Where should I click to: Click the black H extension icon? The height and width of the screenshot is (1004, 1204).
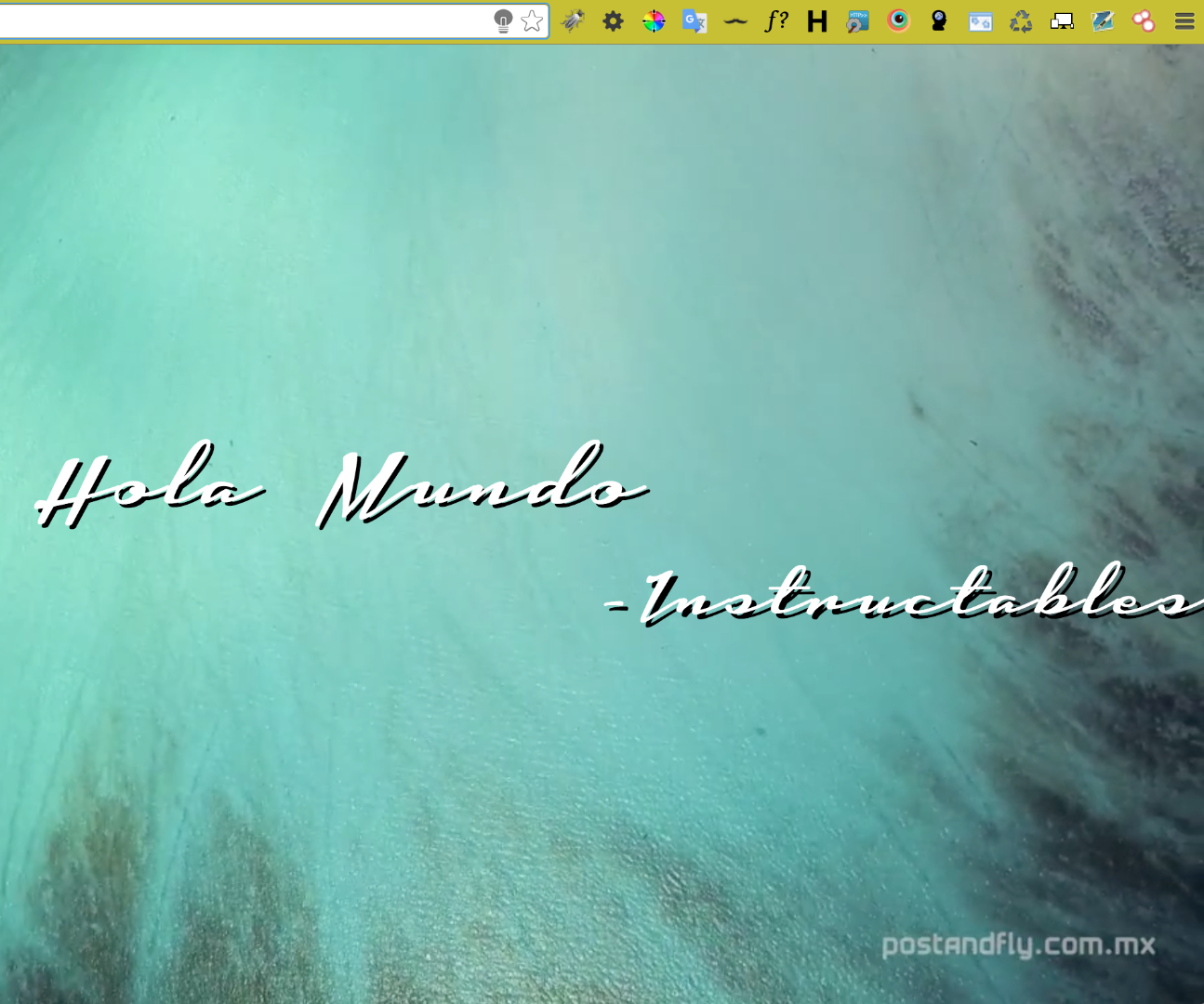tap(817, 20)
